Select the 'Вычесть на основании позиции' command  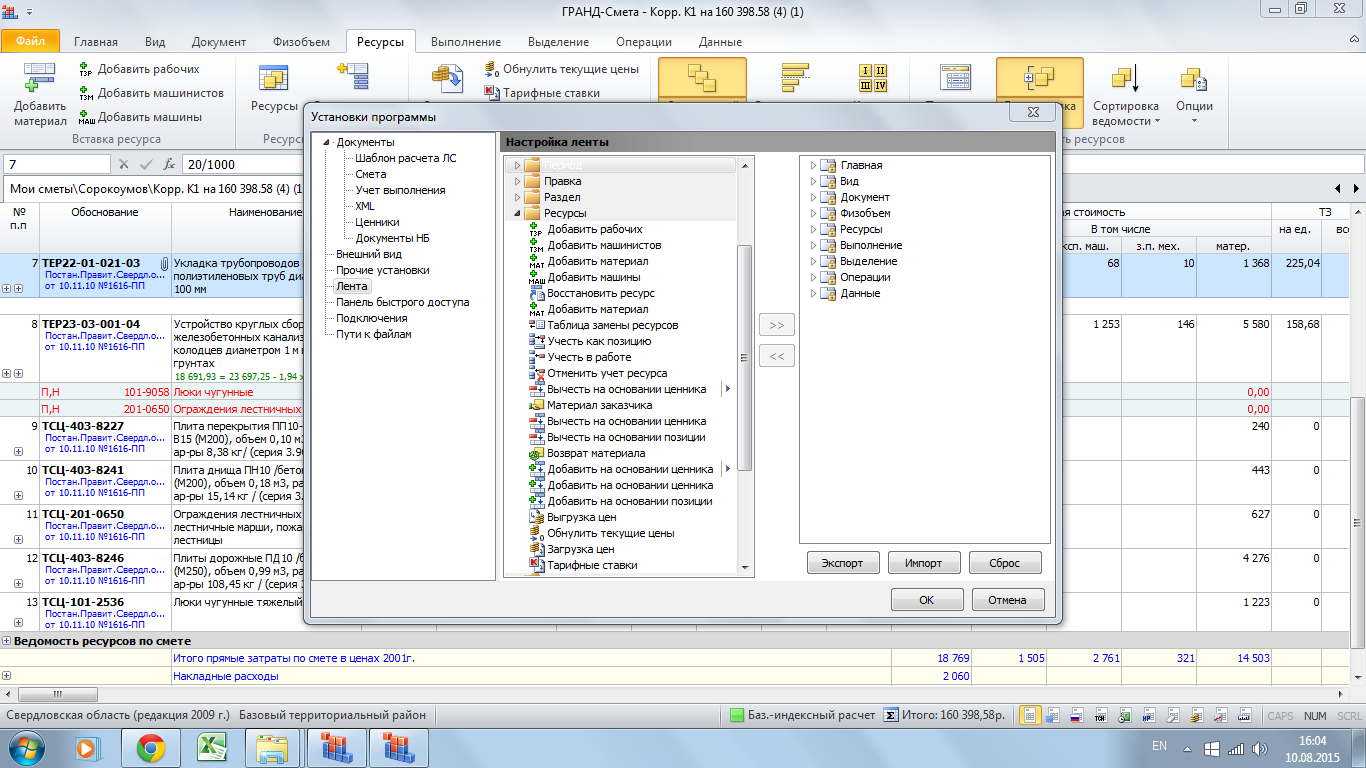click(616, 437)
